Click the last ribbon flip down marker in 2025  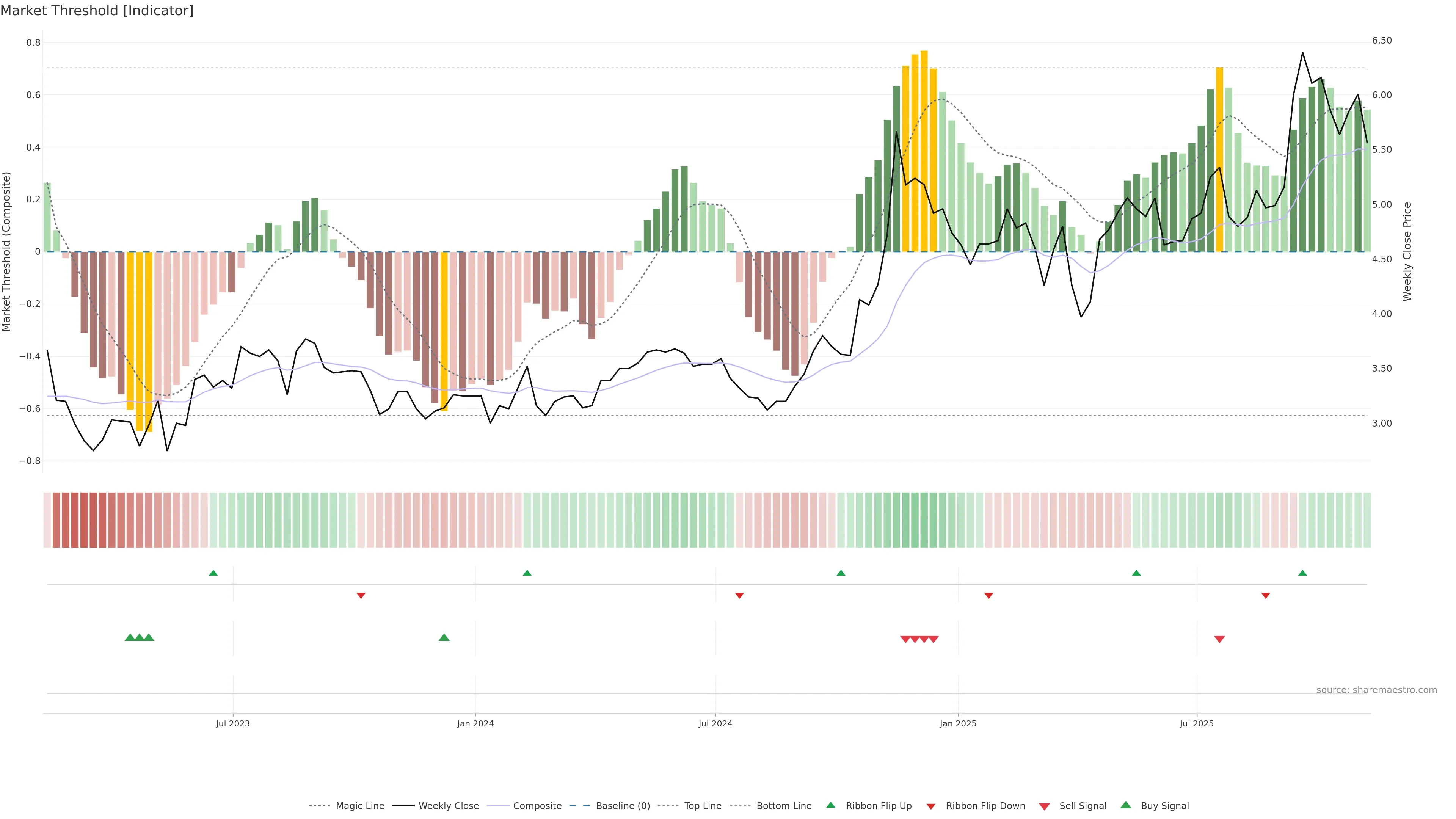point(1266,596)
